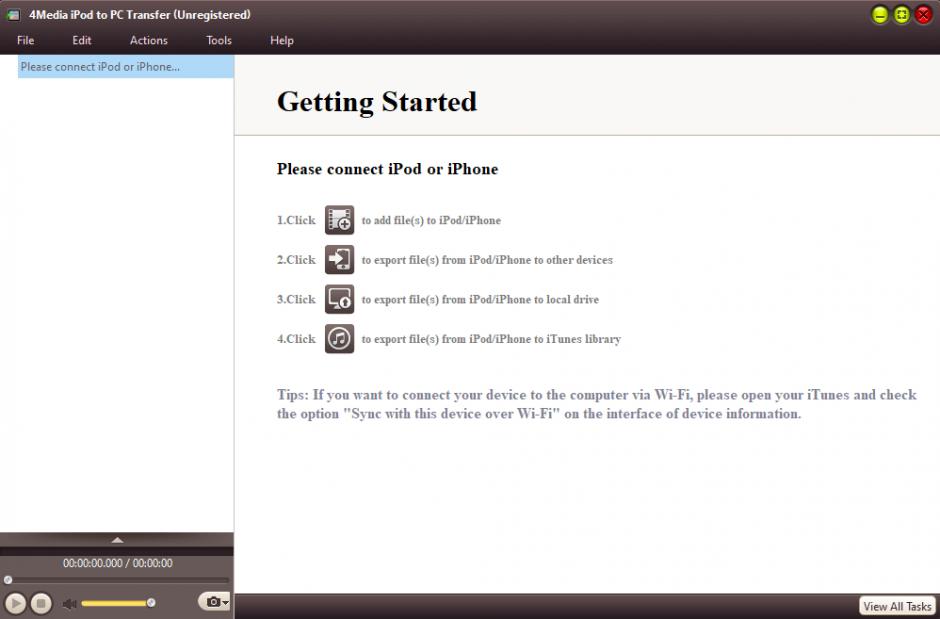
Task: Select 'Please connect iPod or iPhone...' item
Action: tap(125, 67)
